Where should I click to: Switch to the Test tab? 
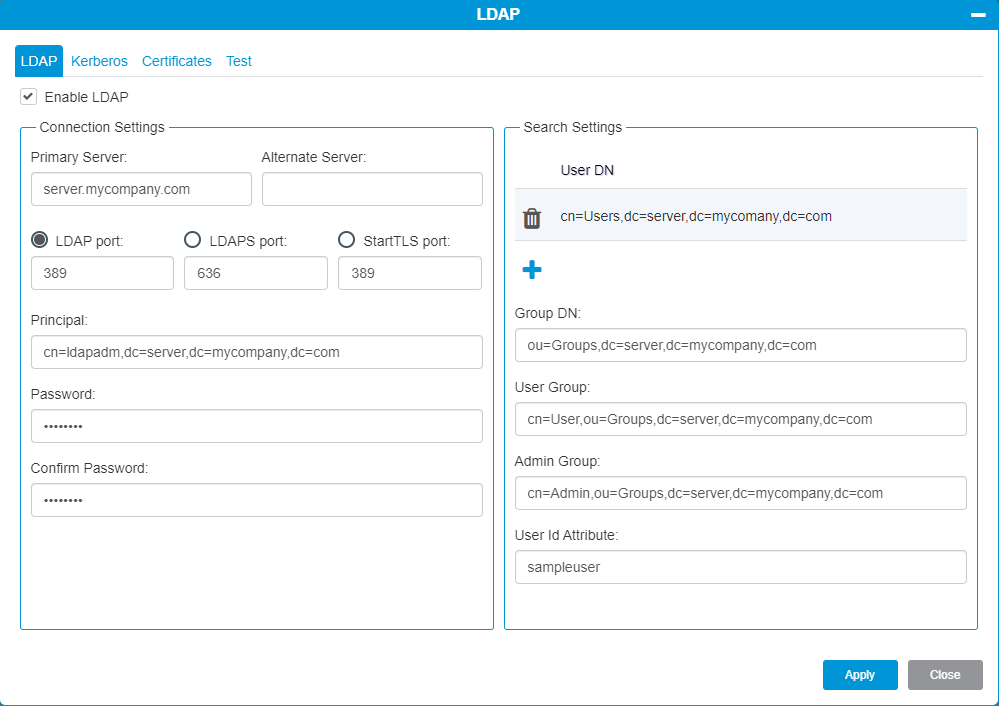239,61
